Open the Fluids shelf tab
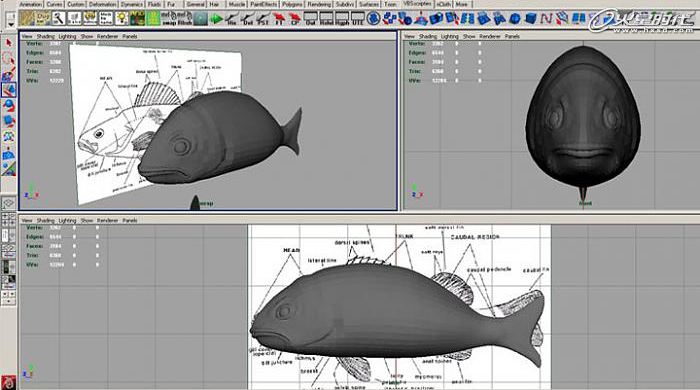The image size is (700, 390). coord(154,4)
